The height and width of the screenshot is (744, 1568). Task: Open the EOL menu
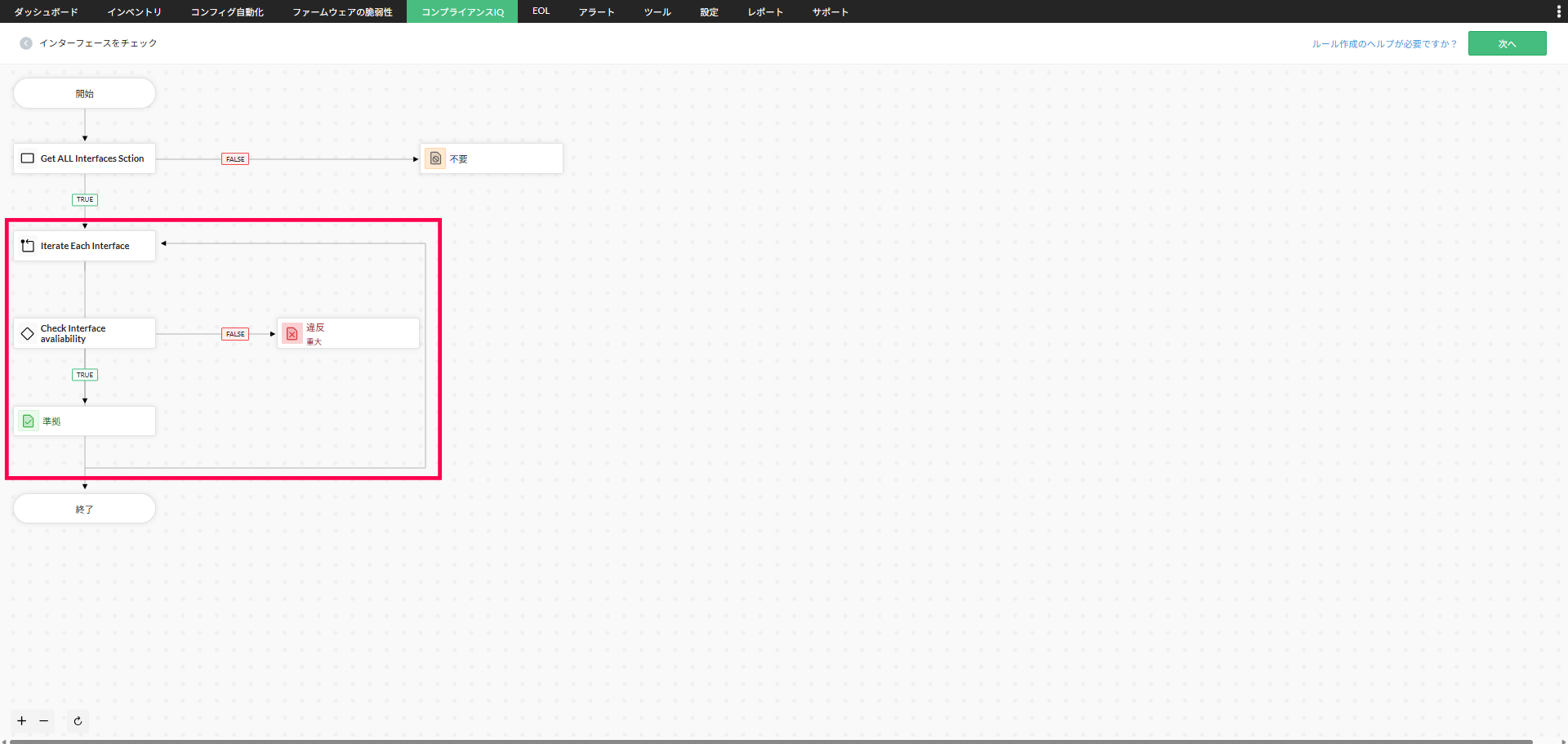pos(541,11)
